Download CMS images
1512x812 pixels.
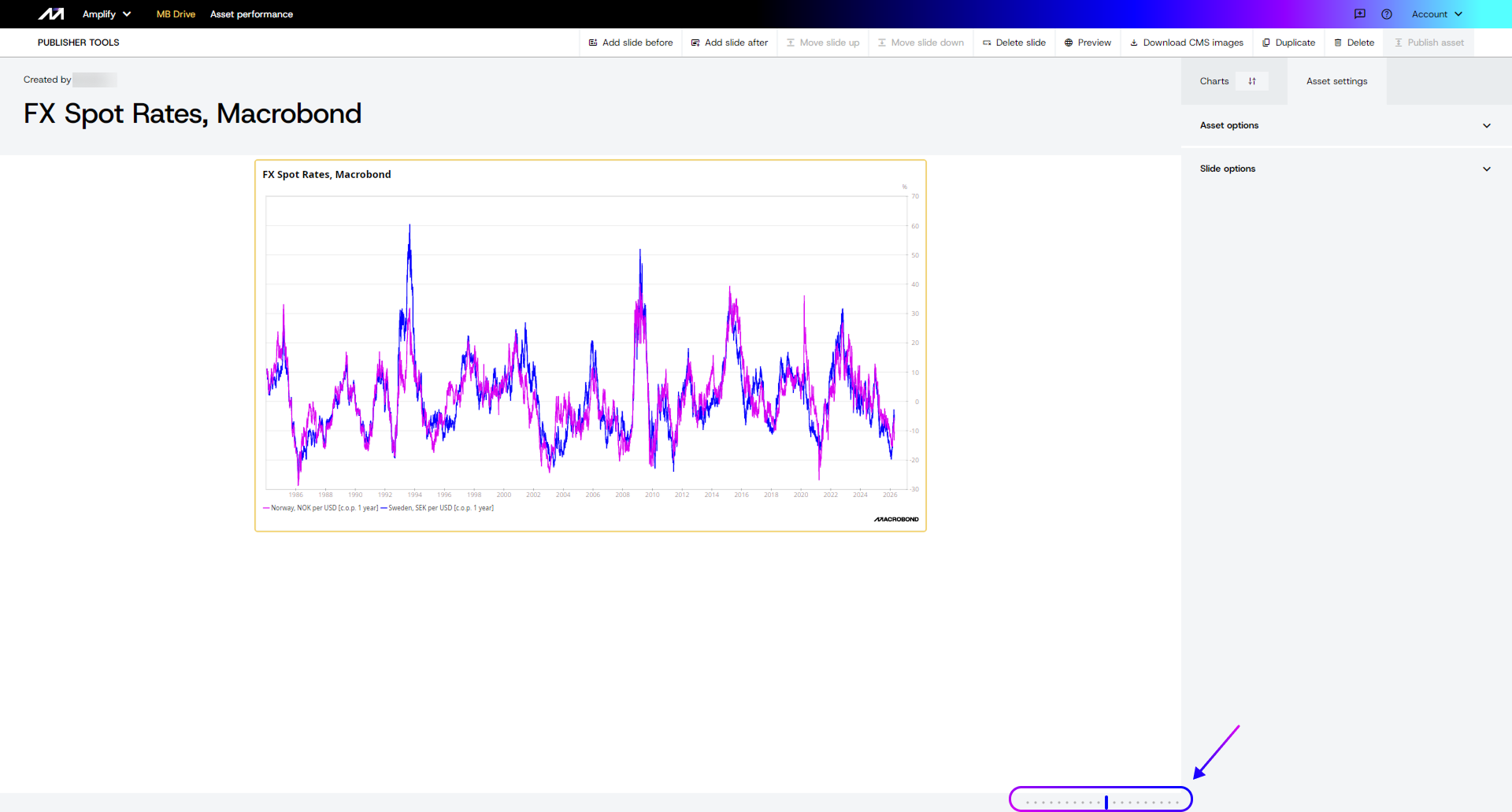1187,43
